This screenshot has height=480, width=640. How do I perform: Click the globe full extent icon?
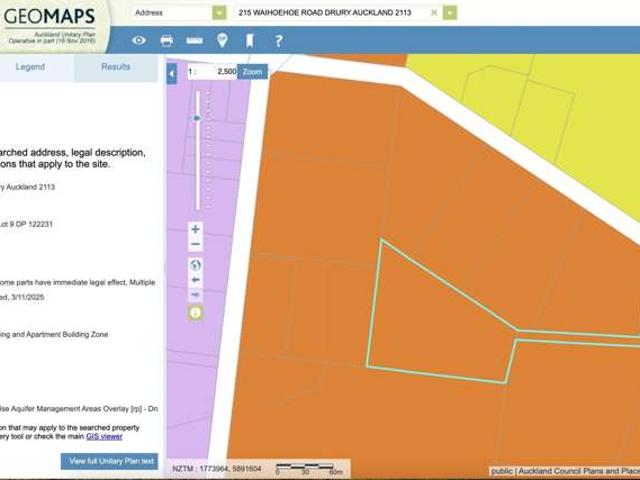tap(195, 265)
